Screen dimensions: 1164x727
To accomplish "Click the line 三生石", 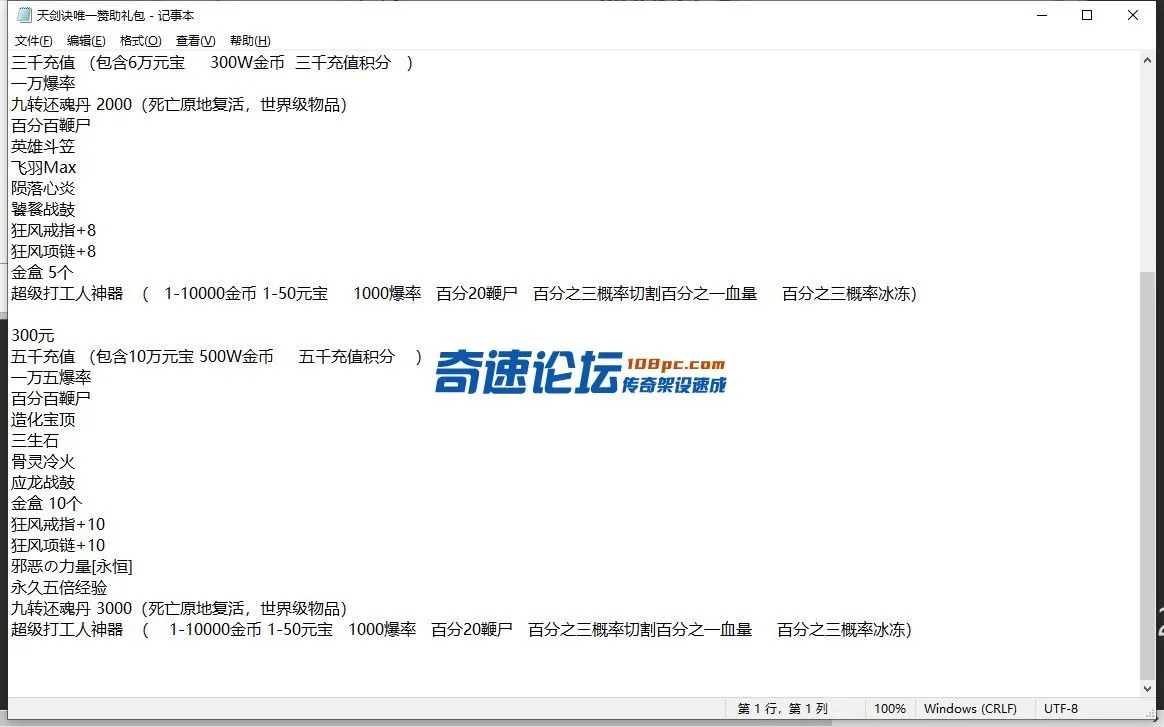I will 35,440.
